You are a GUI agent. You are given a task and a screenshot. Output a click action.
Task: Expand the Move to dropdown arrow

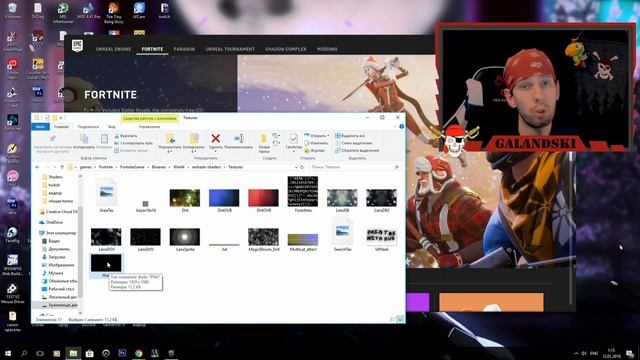click(x=170, y=151)
